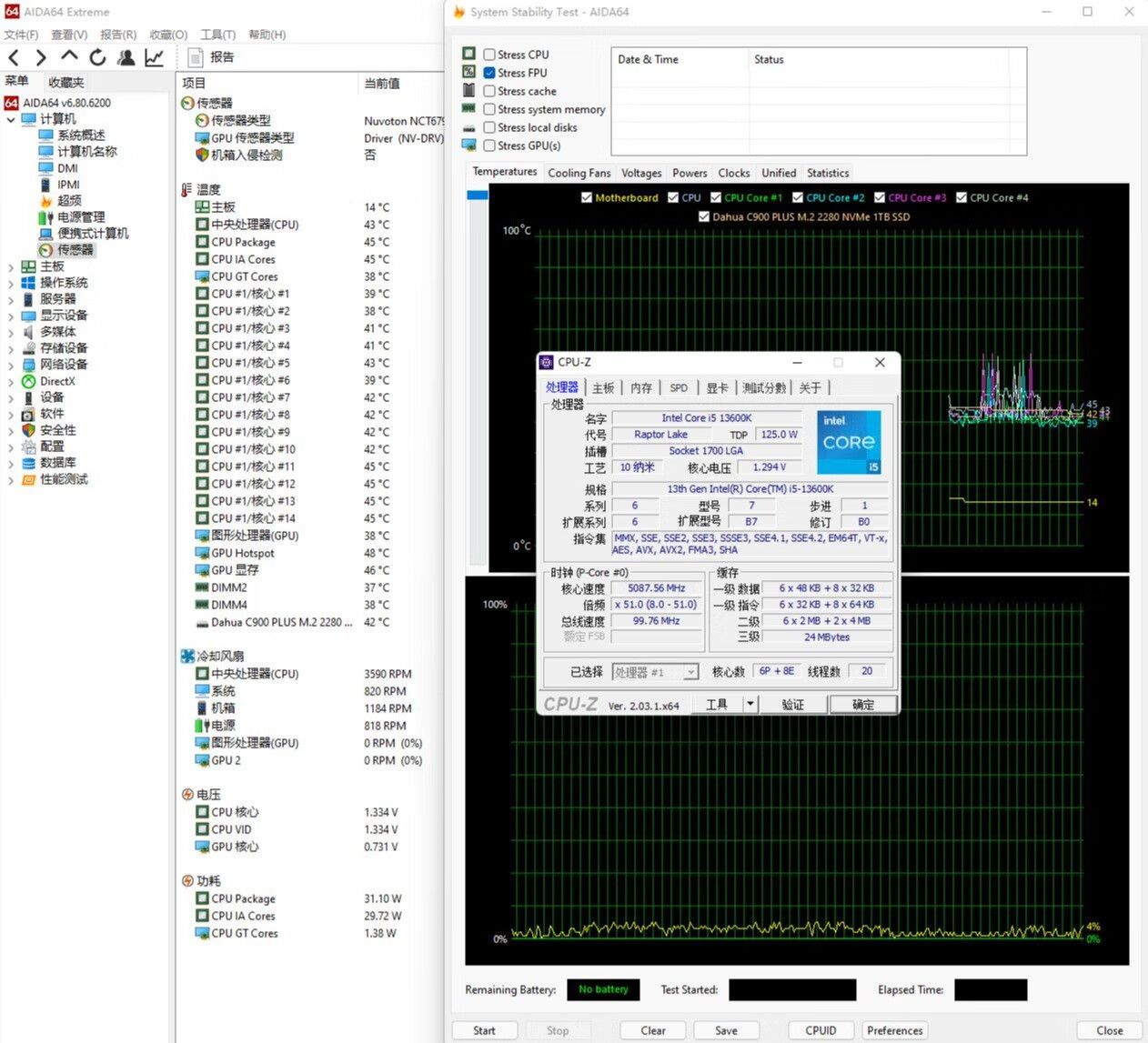Switch to the Cooling Fans tab
The width and height of the screenshot is (1148, 1043).
point(579,173)
